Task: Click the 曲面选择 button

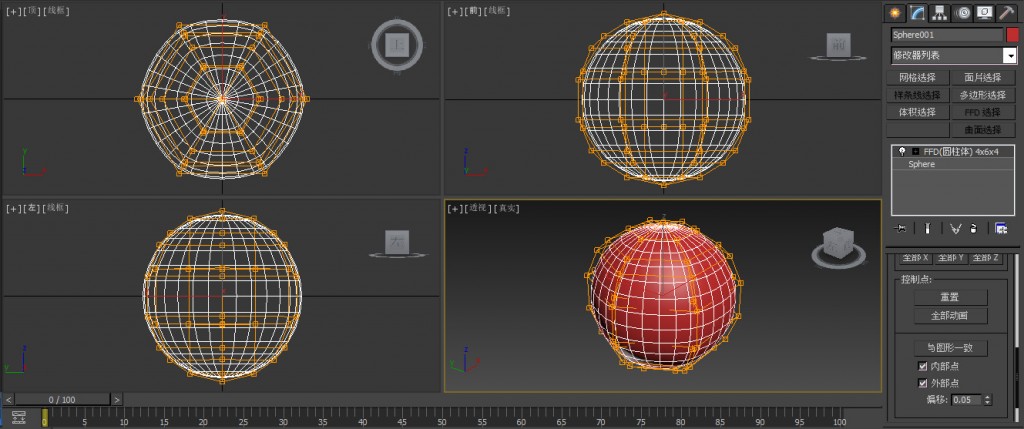Action: point(983,129)
